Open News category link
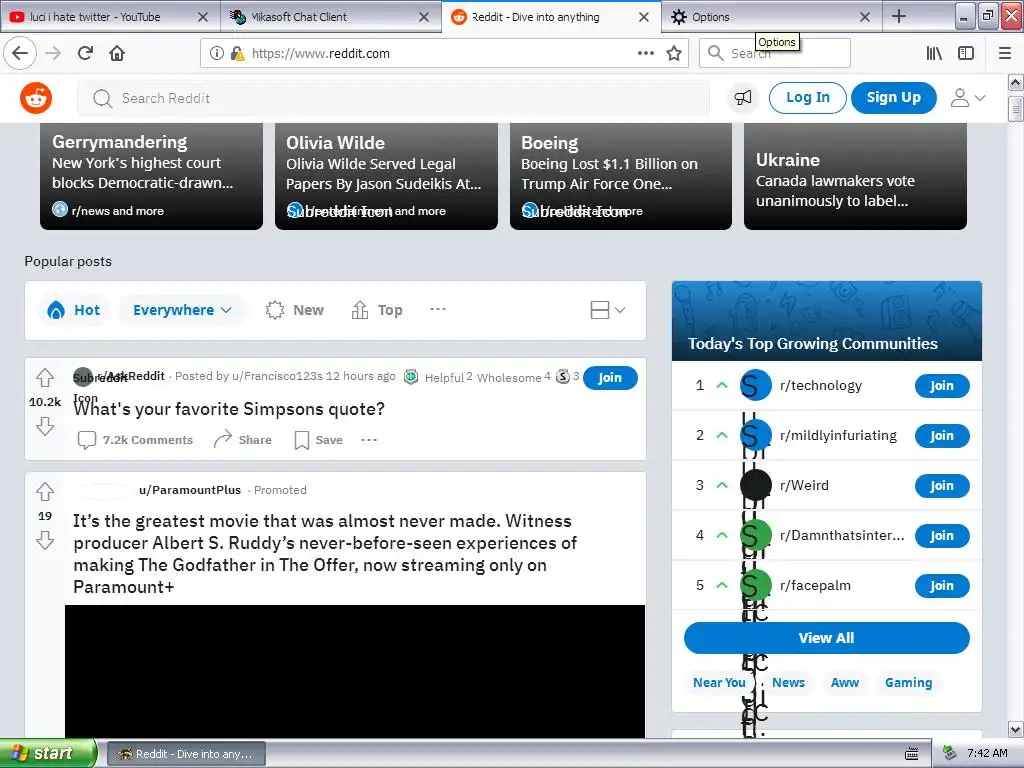 coord(788,682)
